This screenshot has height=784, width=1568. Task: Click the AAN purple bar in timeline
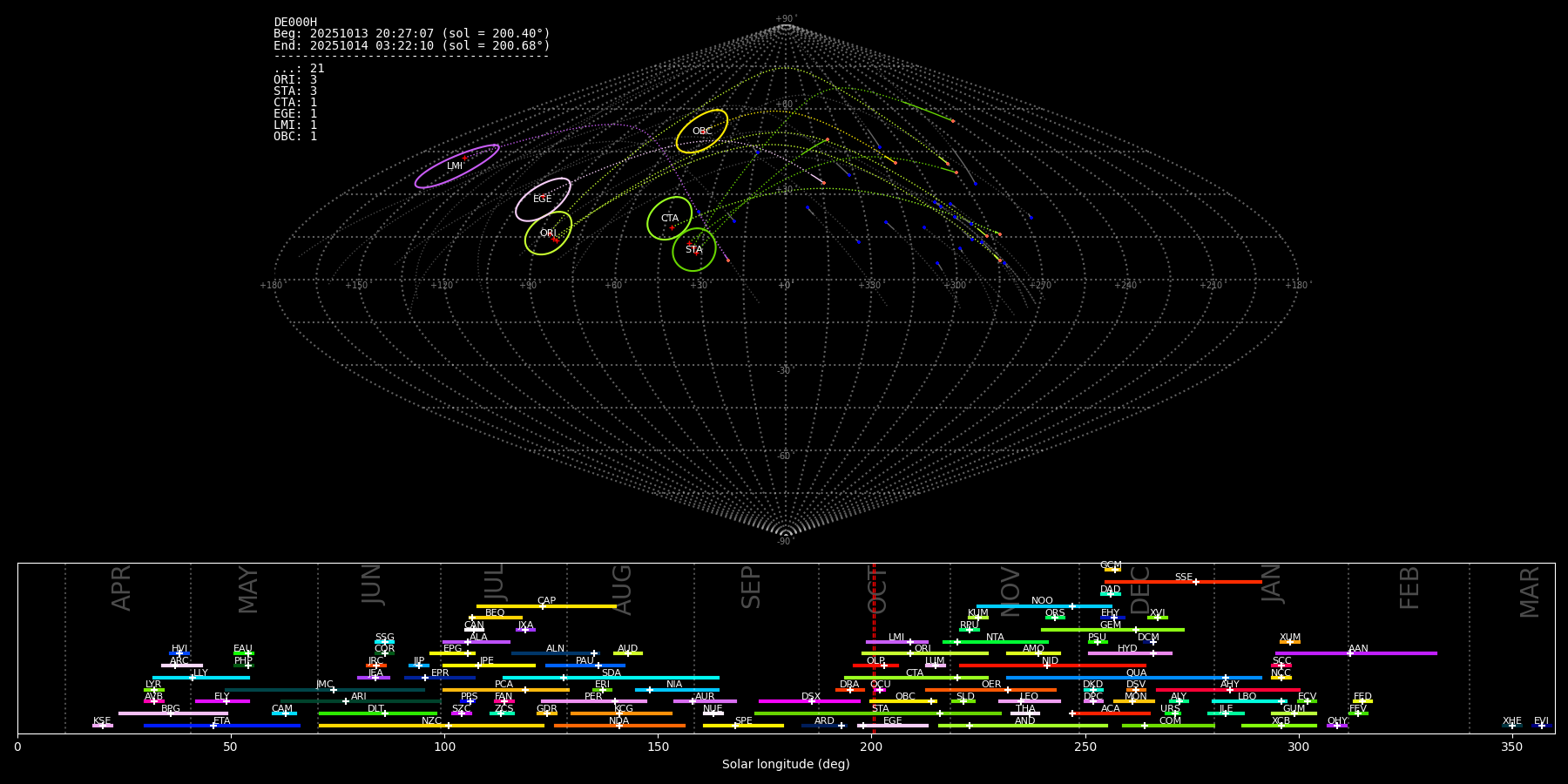[x=1356, y=653]
